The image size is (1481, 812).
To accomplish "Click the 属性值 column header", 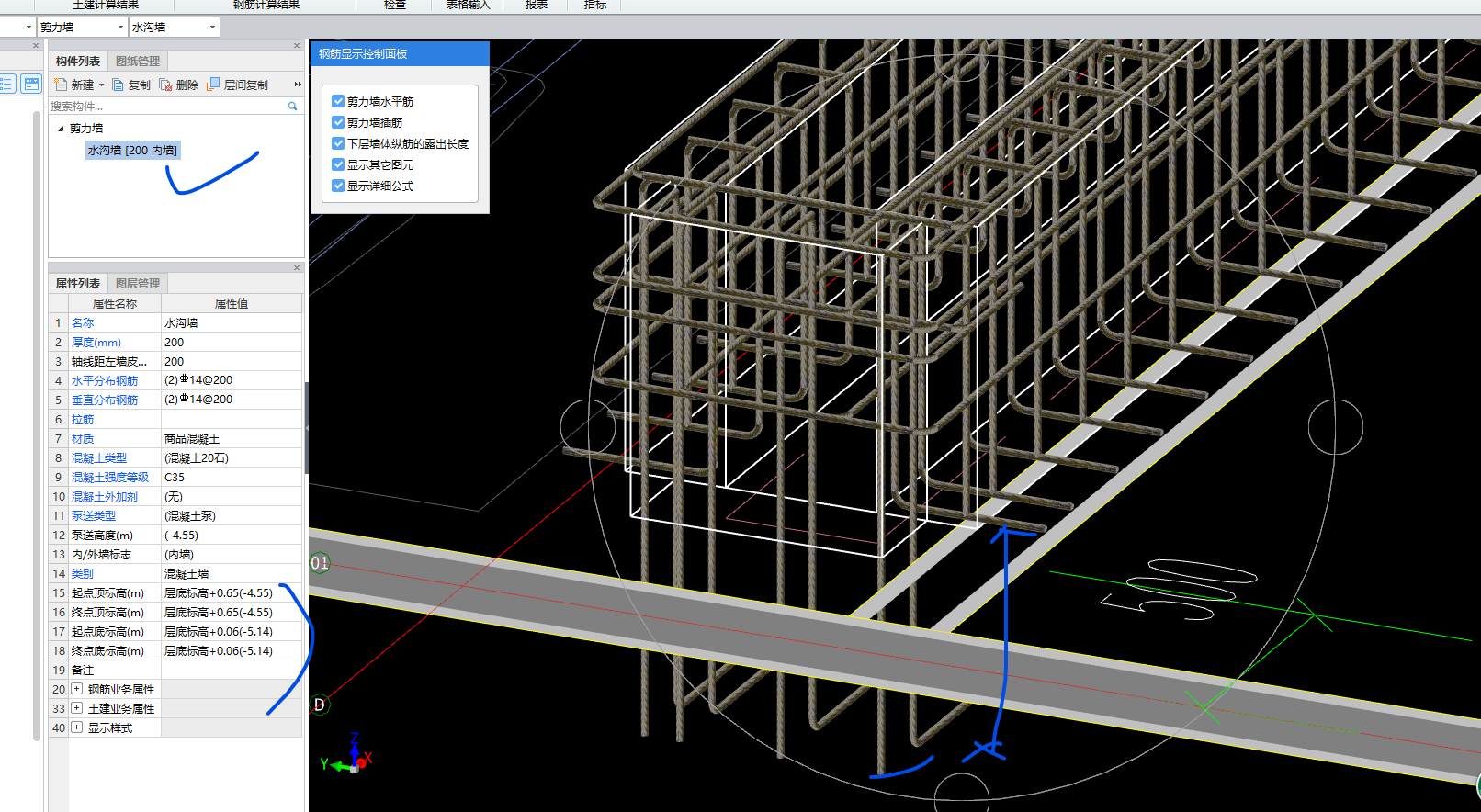I will tap(232, 304).
